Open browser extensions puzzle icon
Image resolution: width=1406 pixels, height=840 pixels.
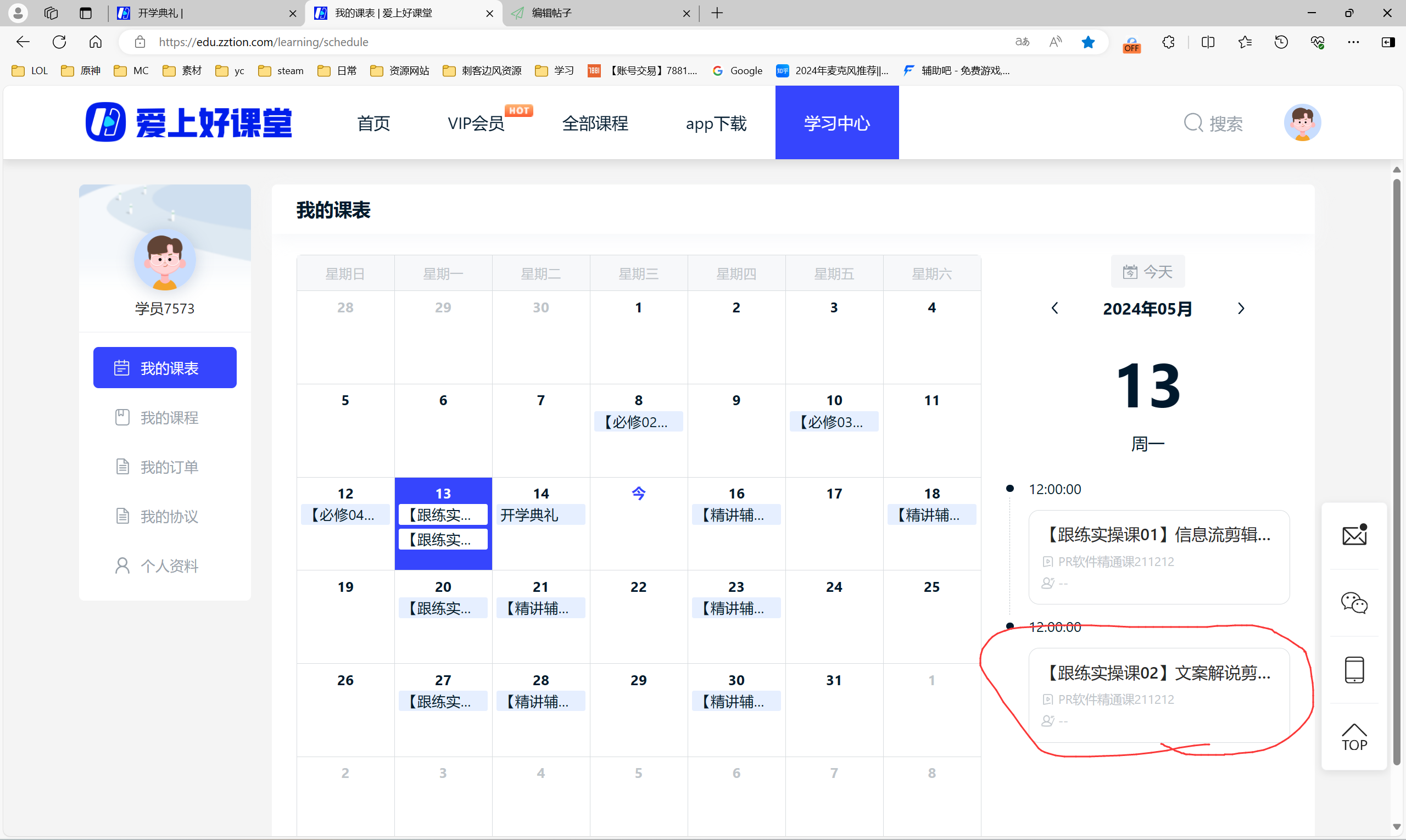(1168, 42)
